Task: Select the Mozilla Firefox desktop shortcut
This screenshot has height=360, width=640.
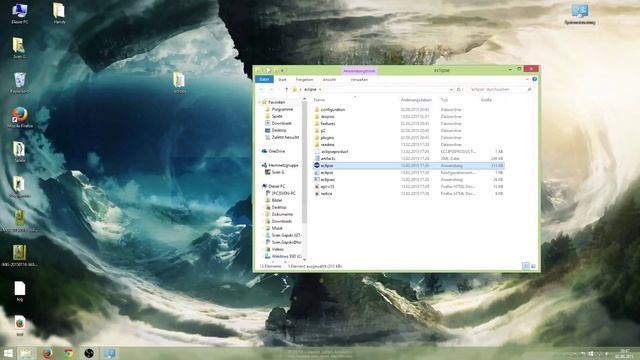Action: tap(20, 118)
